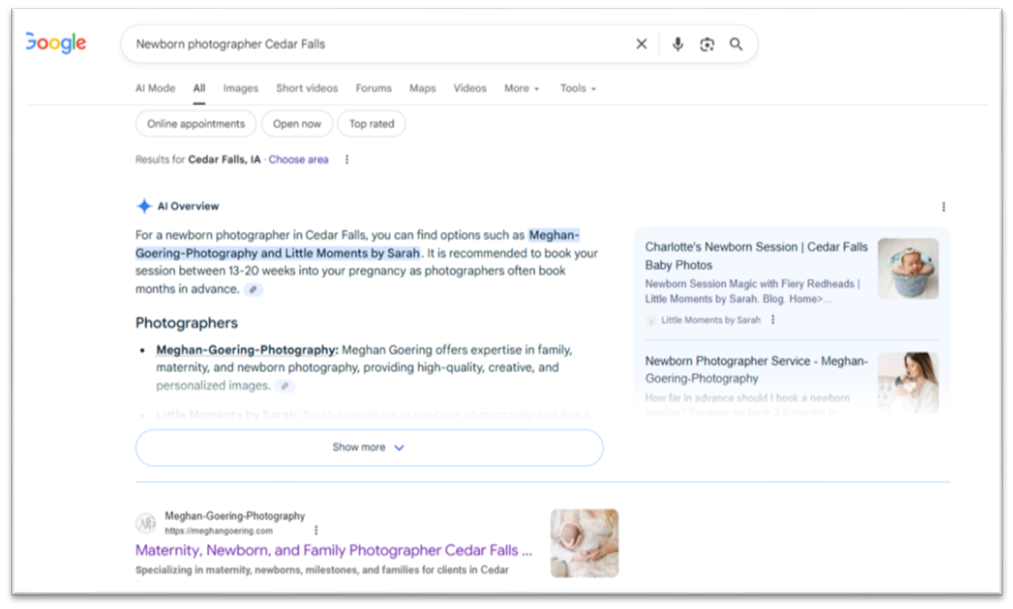
Task: Expand AI Overview with Show more
Action: click(x=369, y=448)
